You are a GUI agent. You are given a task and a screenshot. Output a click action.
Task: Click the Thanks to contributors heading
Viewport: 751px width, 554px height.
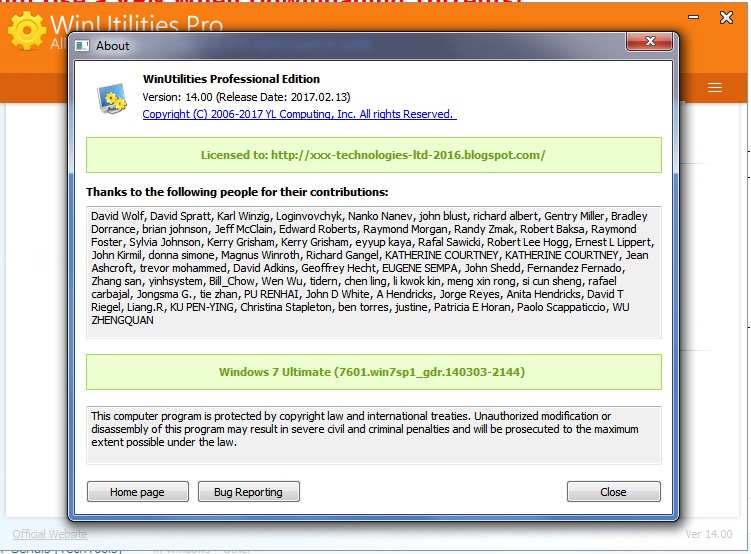pyautogui.click(x=237, y=192)
